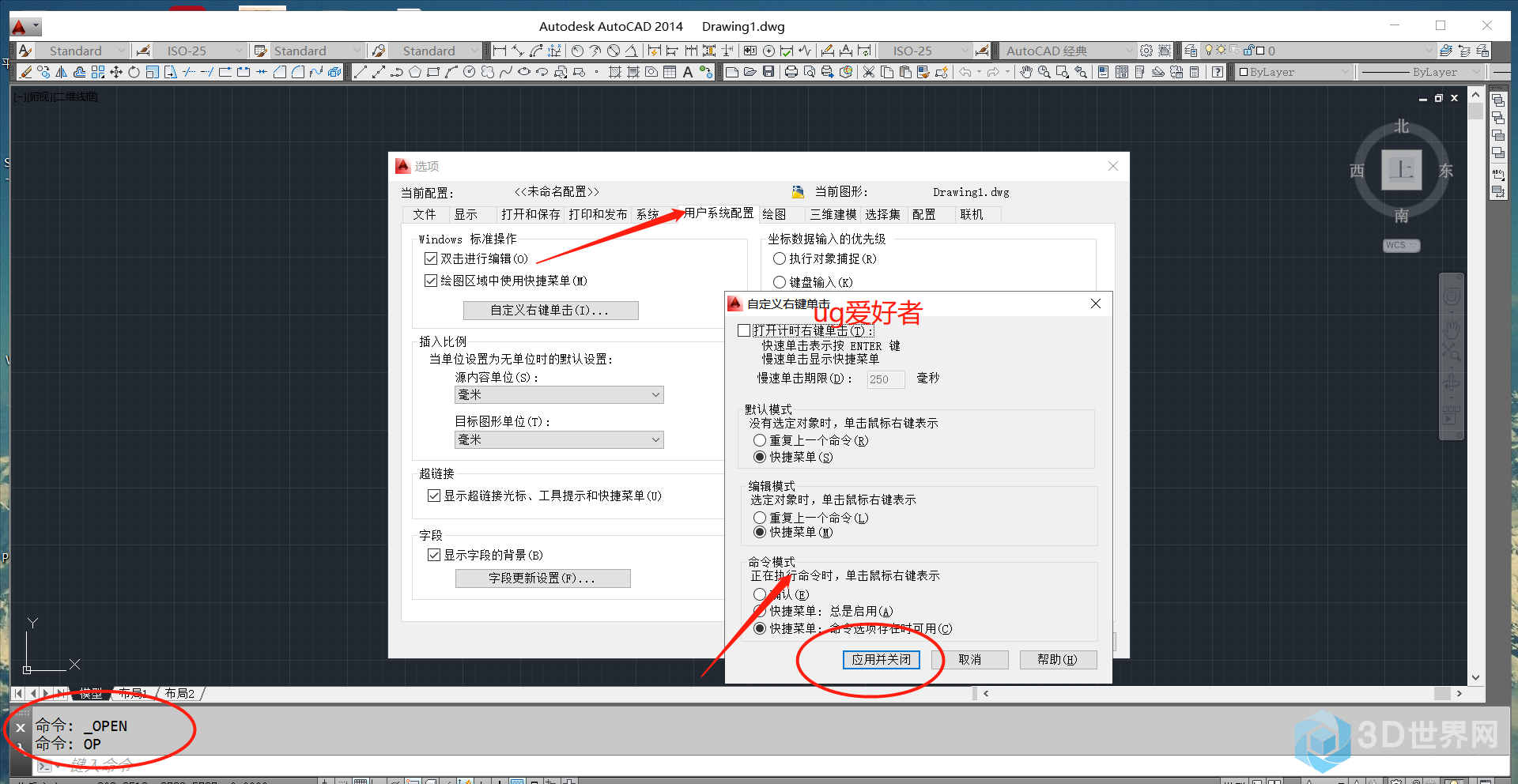Image resolution: width=1518 pixels, height=784 pixels.
Task: Click the 取消 button
Action: click(x=970, y=660)
